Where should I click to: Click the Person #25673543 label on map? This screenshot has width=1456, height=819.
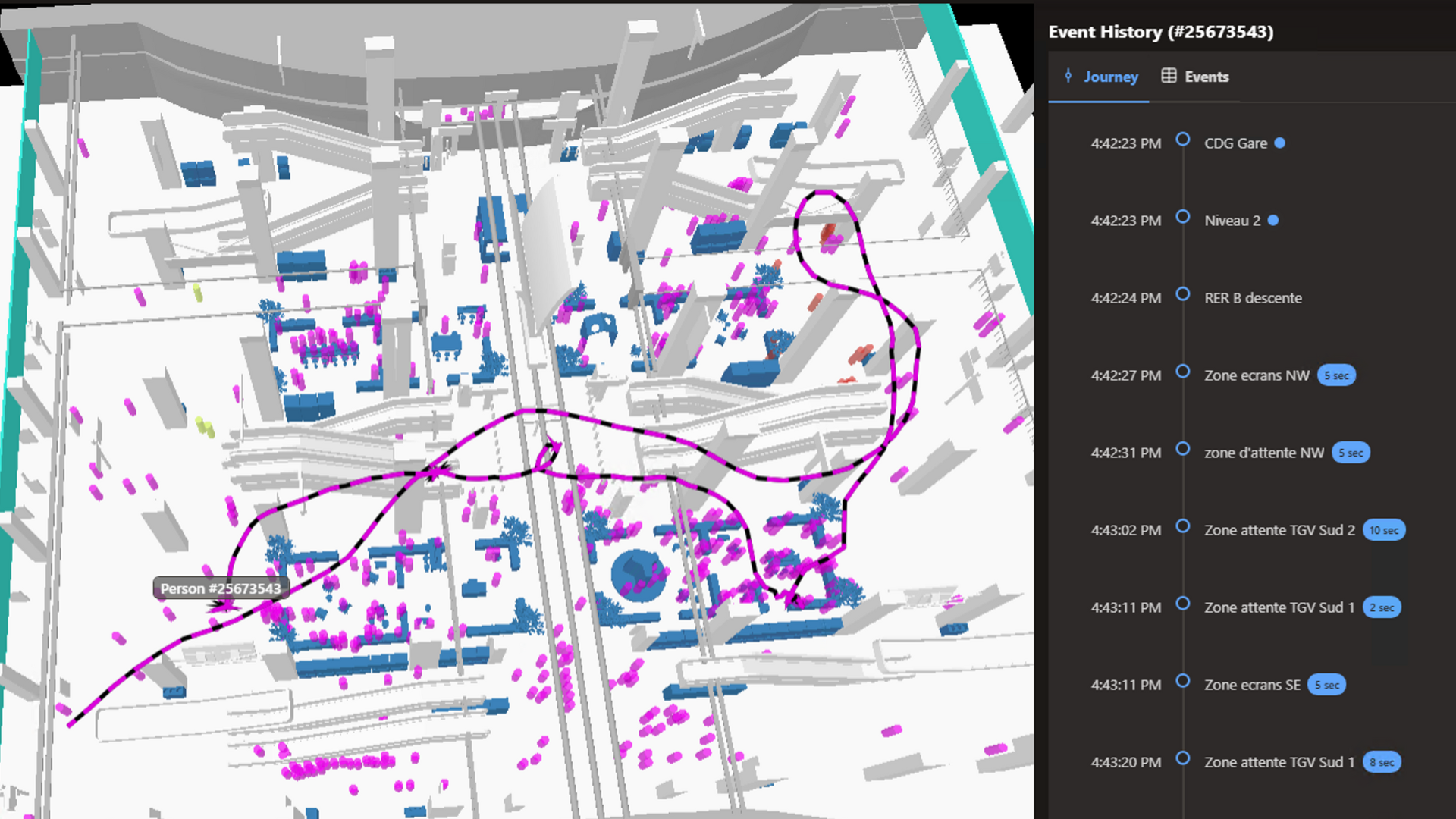(x=220, y=588)
